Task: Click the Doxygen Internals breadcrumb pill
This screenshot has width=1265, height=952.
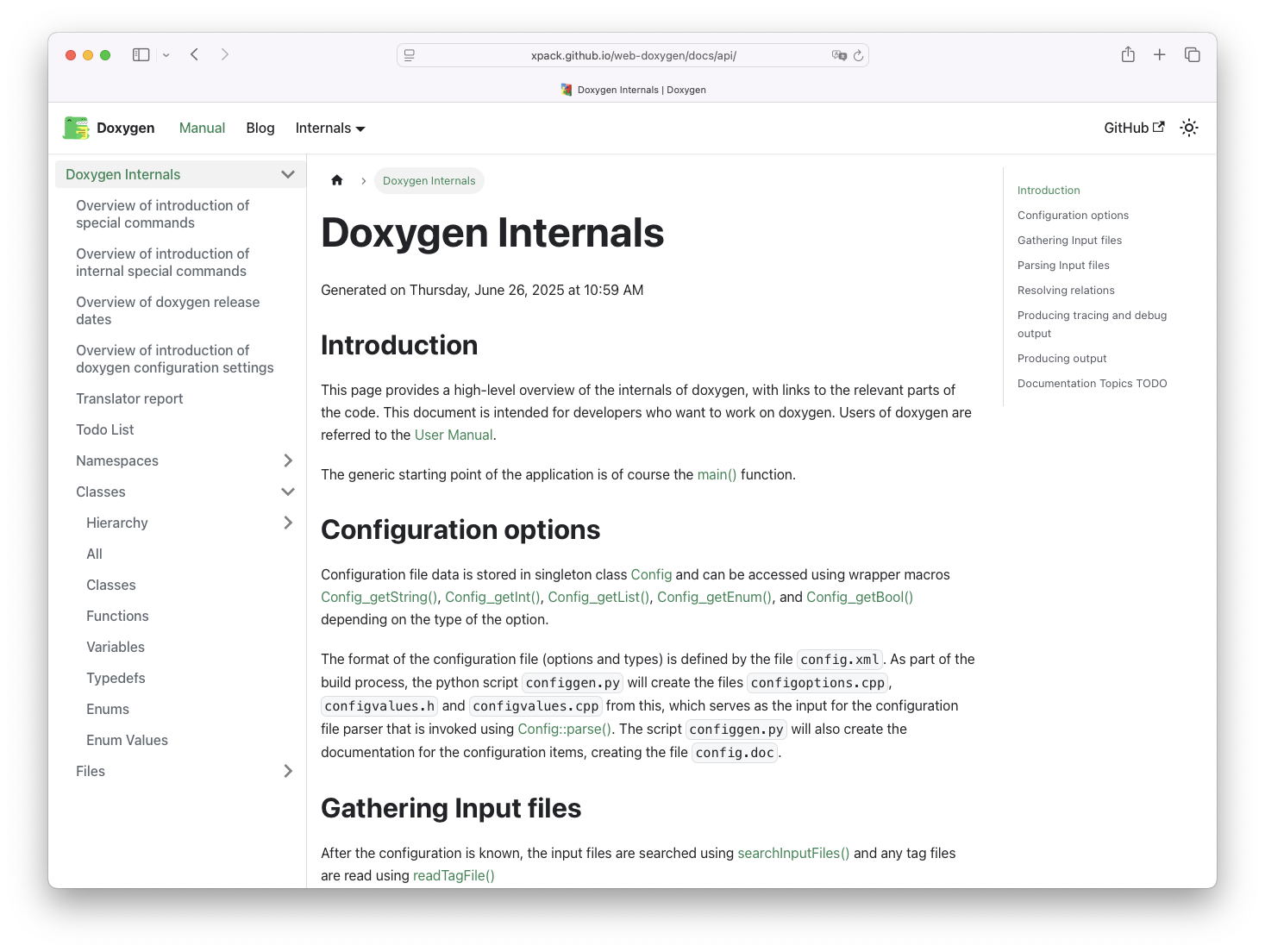Action: [x=429, y=180]
